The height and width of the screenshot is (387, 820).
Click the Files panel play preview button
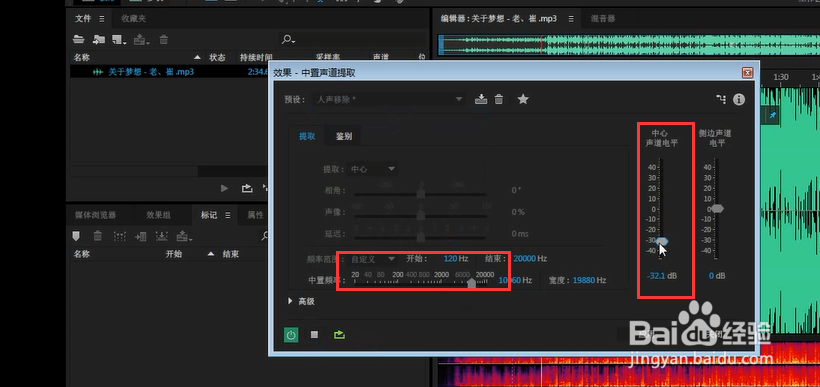click(224, 188)
